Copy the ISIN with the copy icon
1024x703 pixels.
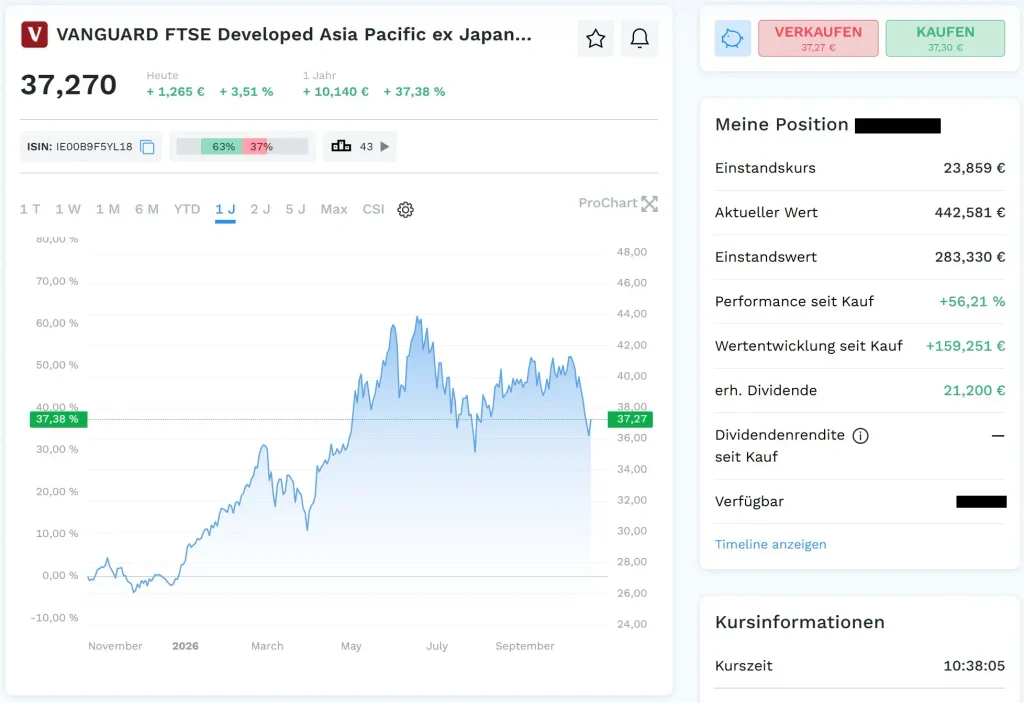[x=148, y=147]
